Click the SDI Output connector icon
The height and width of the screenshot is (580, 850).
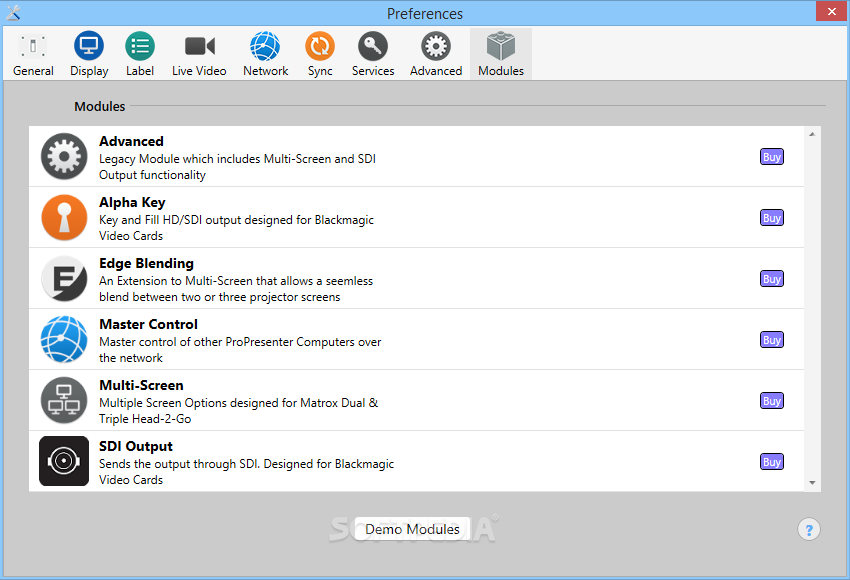point(64,461)
